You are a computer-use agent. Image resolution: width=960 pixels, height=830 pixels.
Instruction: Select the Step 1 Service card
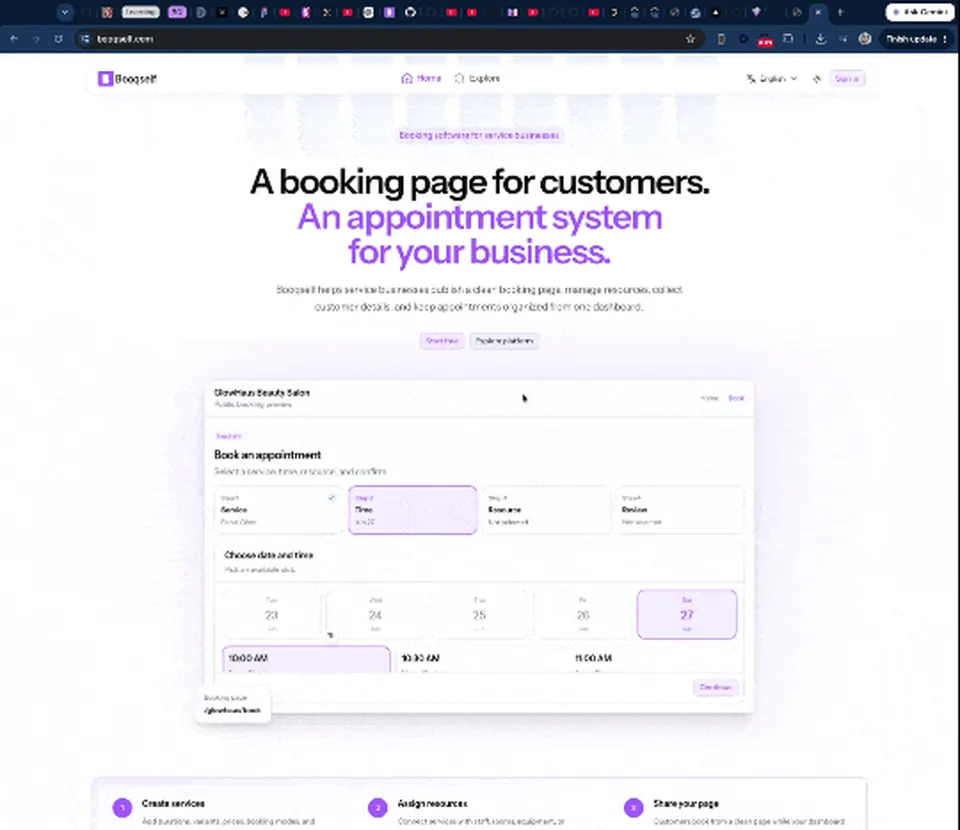(279, 510)
